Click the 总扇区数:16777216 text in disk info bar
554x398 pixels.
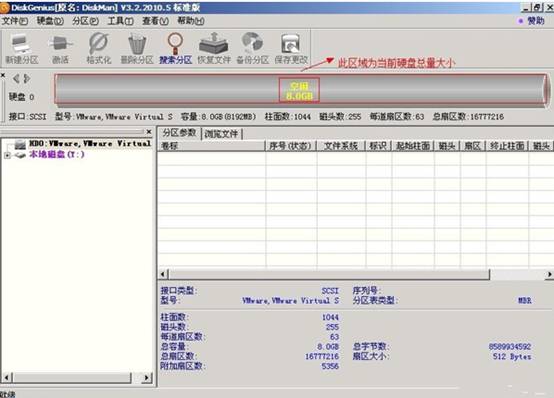coord(468,117)
